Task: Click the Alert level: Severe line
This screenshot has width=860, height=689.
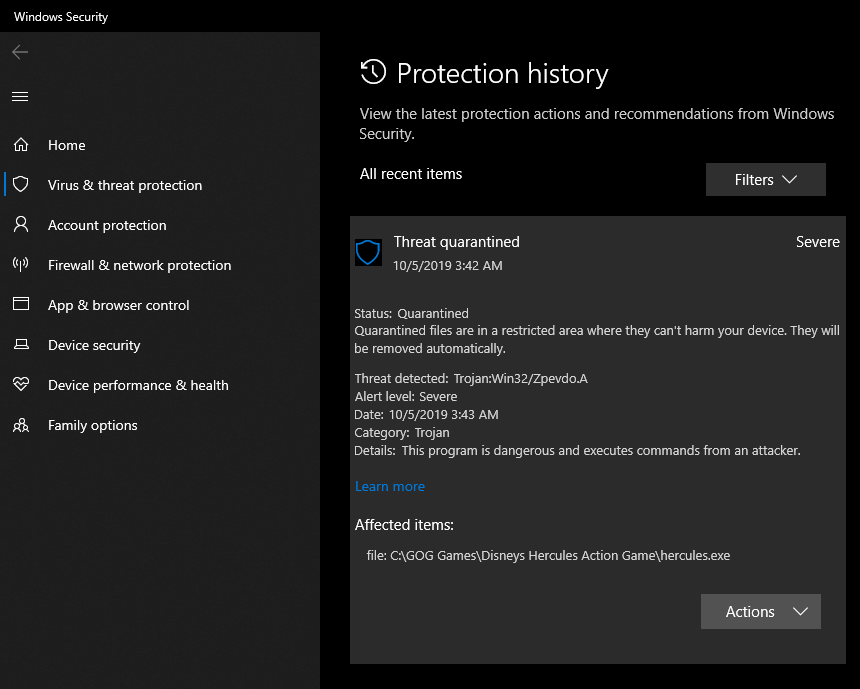Action: point(406,397)
